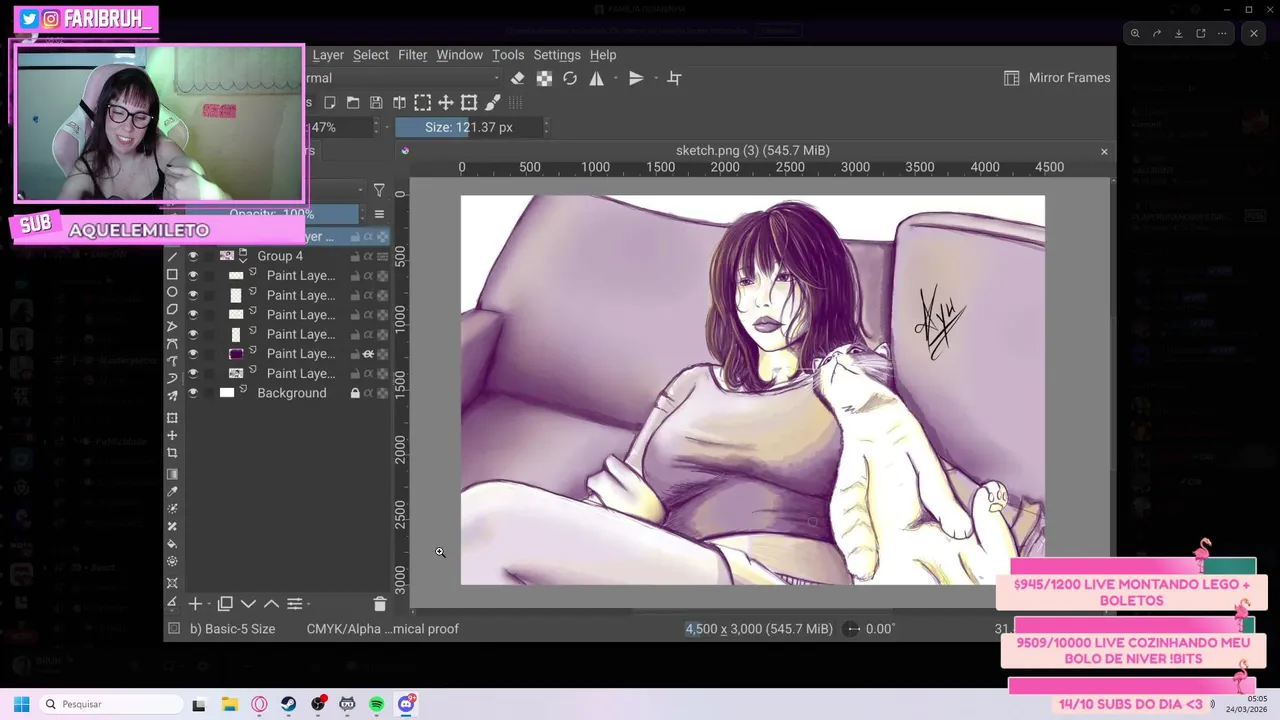Click the layer filter funnel icon
Viewport: 1280px width, 720px height.
click(379, 190)
